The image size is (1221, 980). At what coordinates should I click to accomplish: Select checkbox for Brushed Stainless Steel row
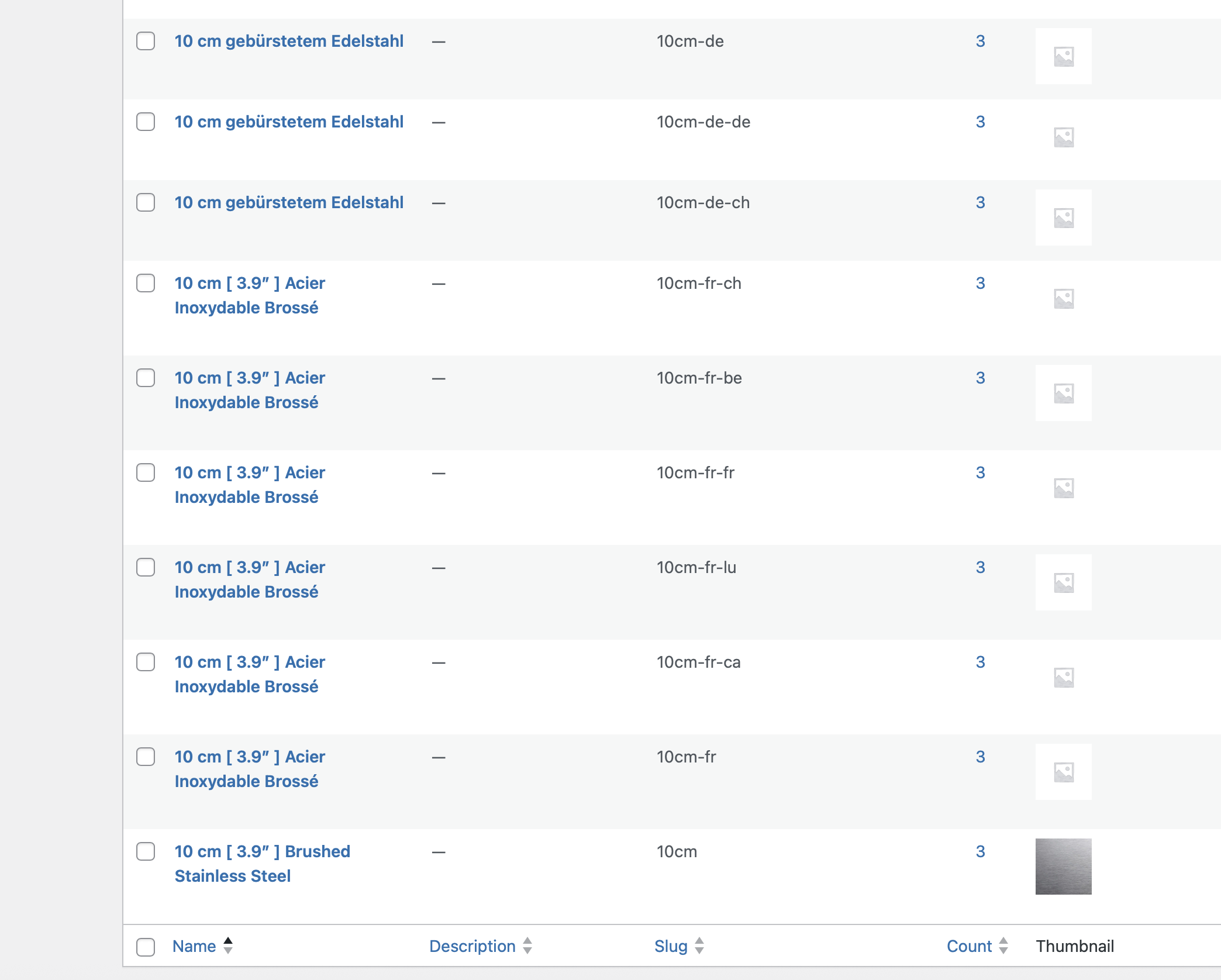[x=146, y=851]
